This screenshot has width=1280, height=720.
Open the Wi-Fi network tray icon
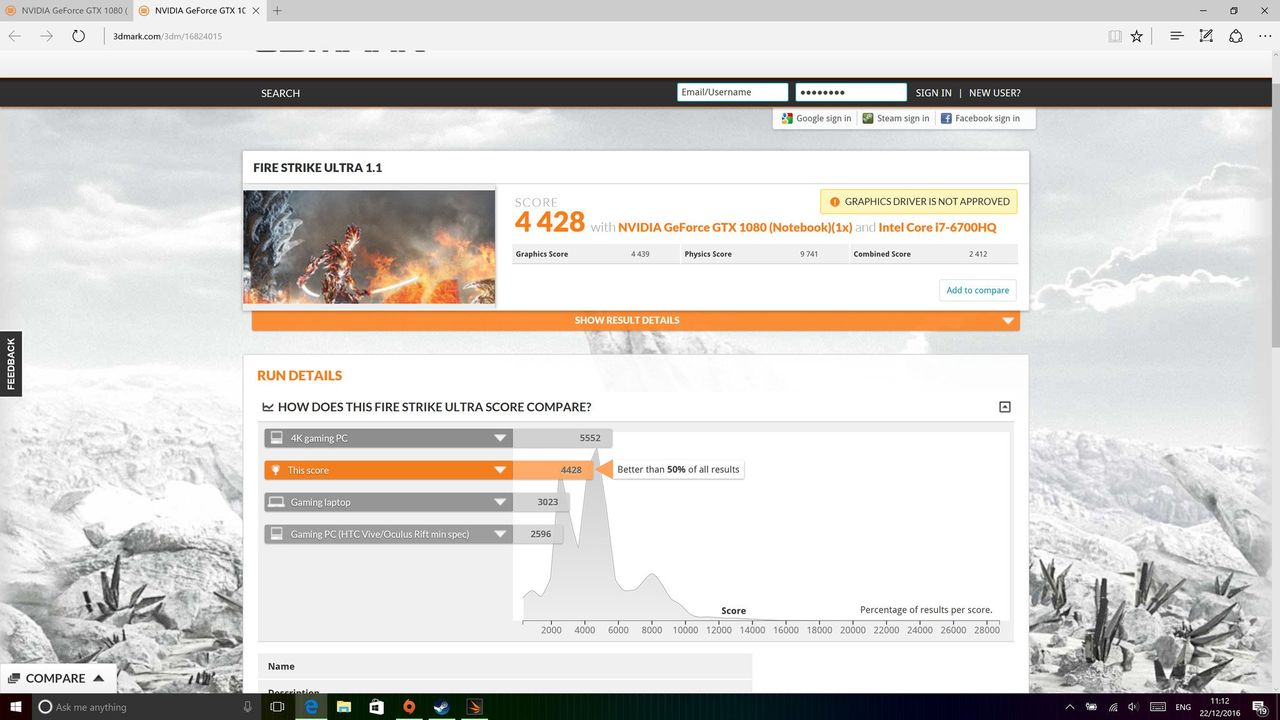pos(1114,707)
